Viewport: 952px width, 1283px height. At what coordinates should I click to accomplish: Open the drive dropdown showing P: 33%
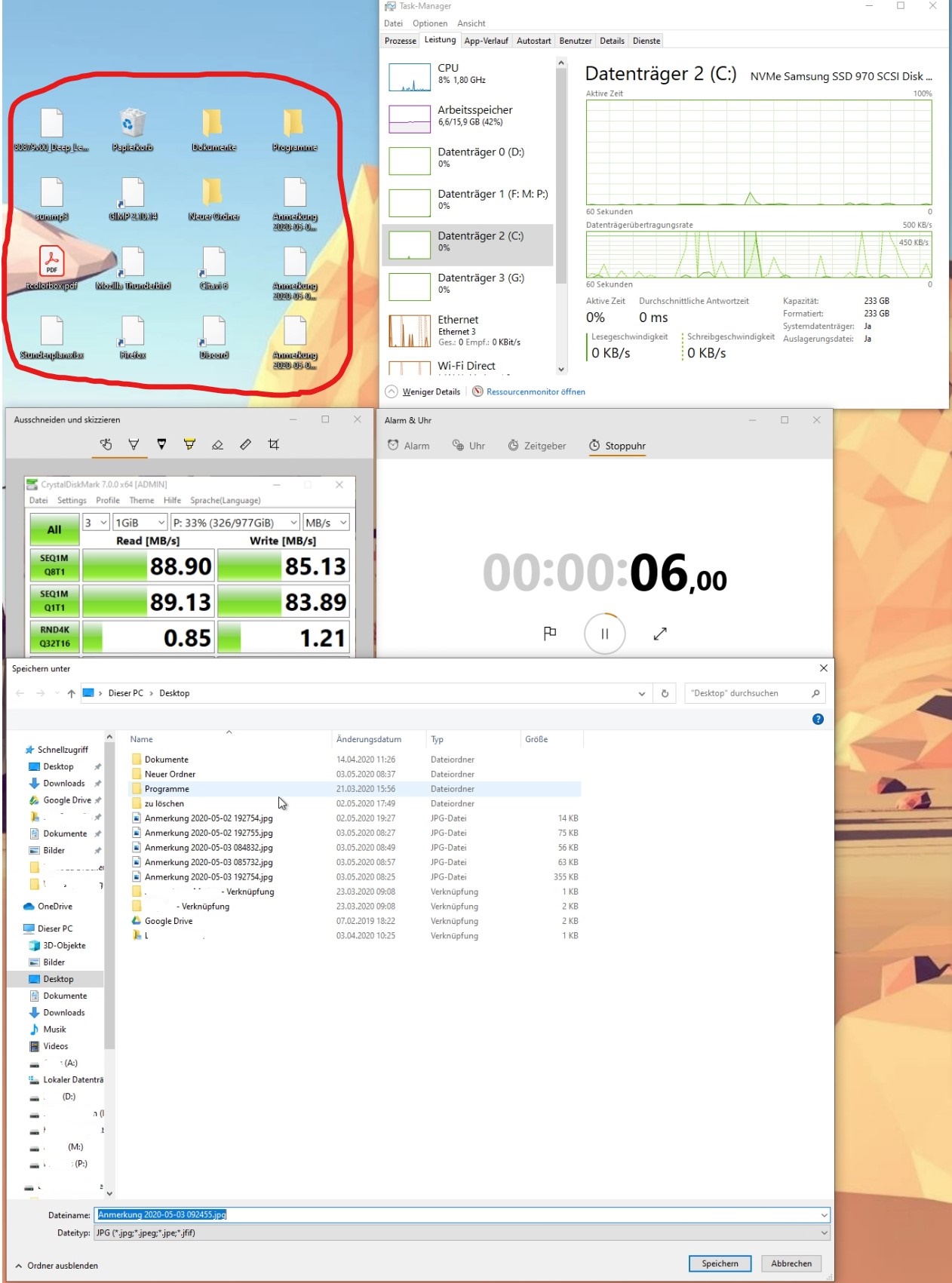coord(235,522)
